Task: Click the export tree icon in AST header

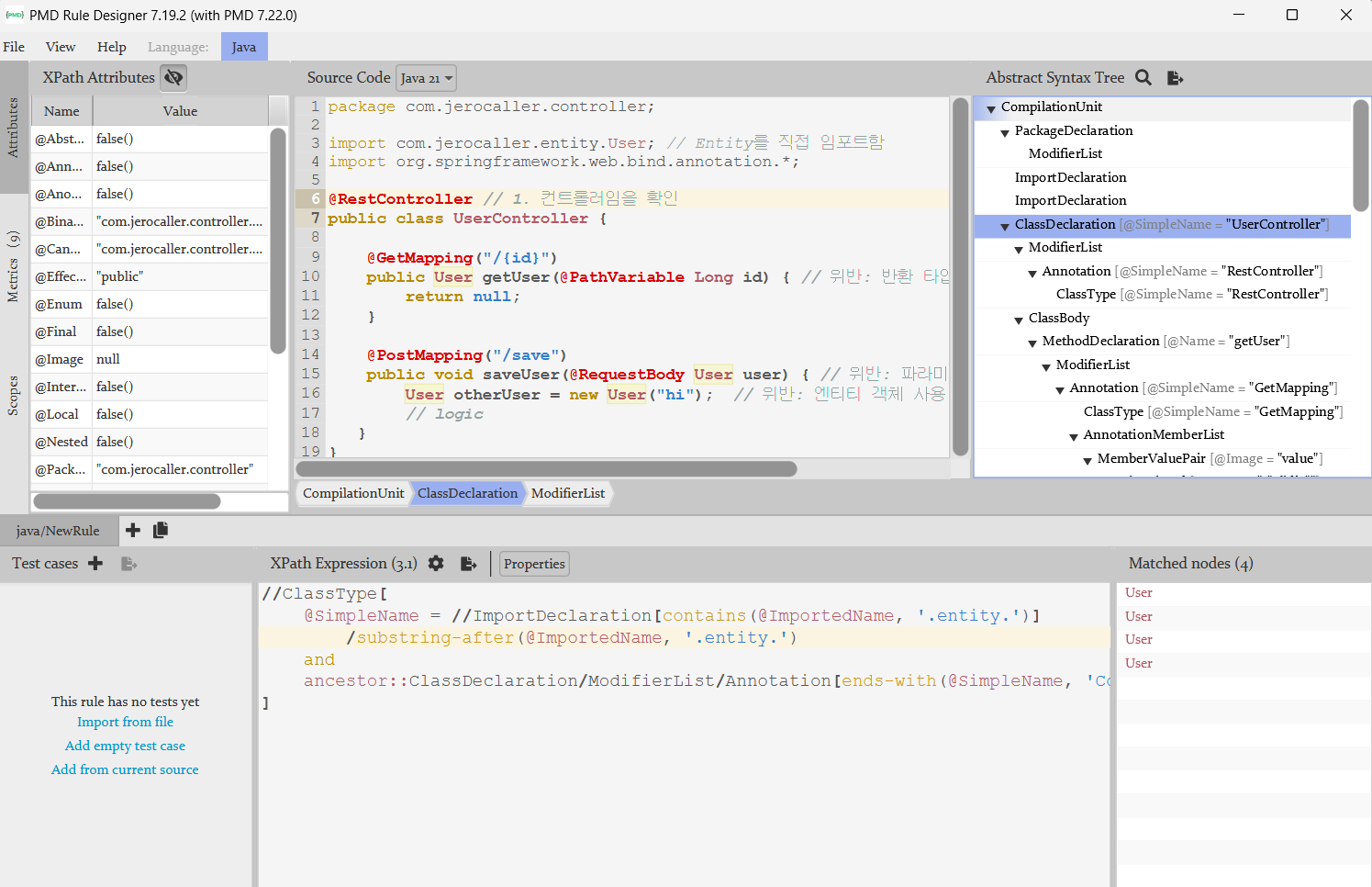Action: [x=1175, y=78]
